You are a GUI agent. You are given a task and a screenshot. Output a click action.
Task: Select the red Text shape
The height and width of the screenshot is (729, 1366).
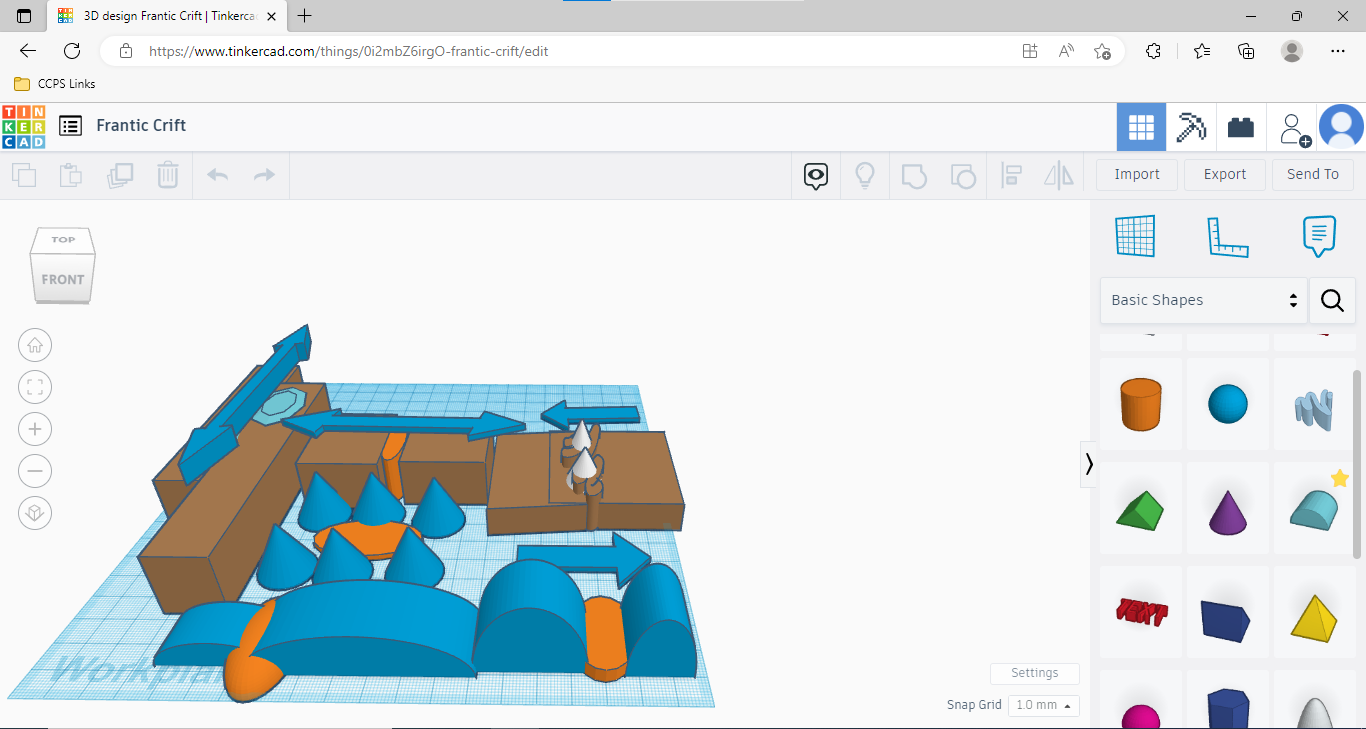[1141, 612]
